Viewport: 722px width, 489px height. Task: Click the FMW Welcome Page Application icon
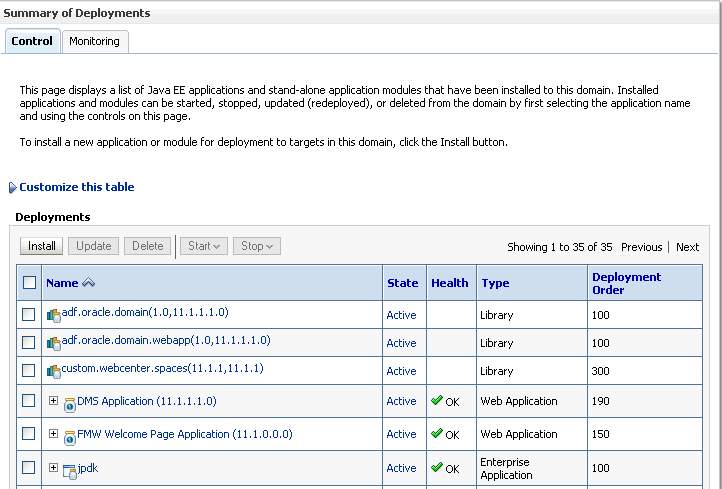tap(70, 437)
